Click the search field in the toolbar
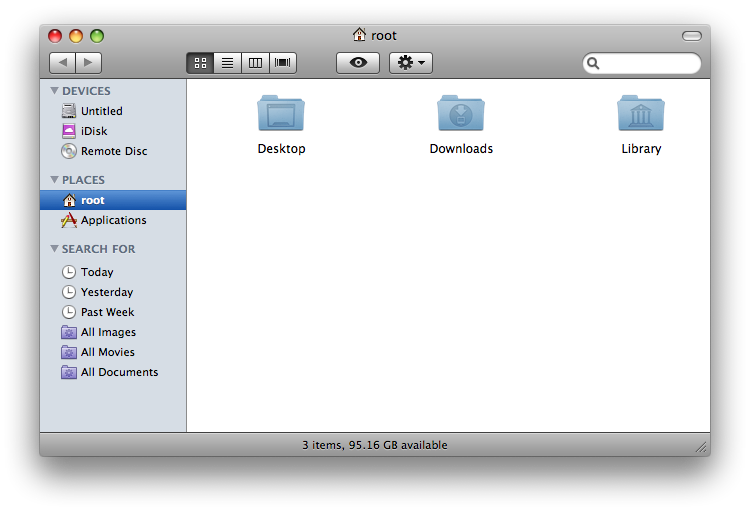750x511 pixels. [x=648, y=63]
